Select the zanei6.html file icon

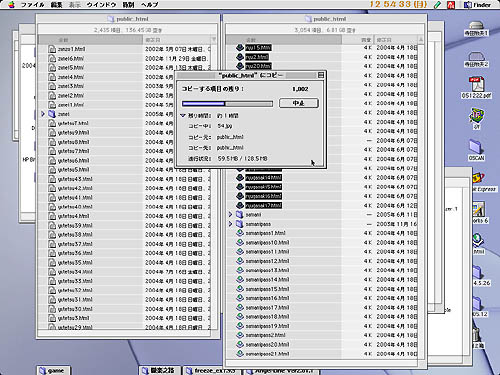pos(52,58)
